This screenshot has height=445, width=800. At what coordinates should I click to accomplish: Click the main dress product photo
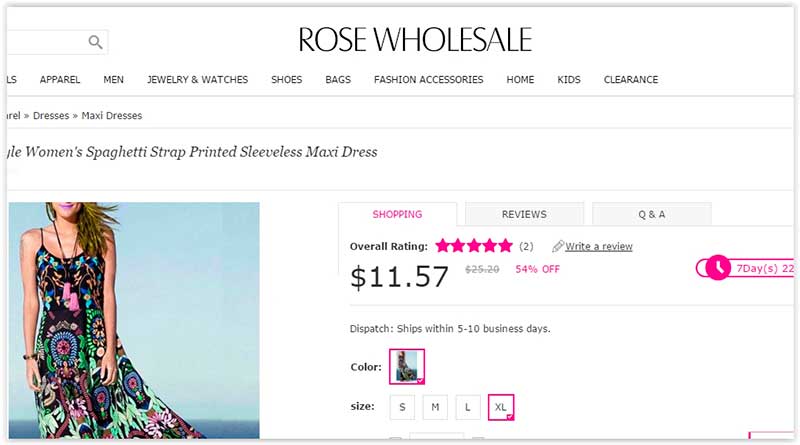pos(134,320)
